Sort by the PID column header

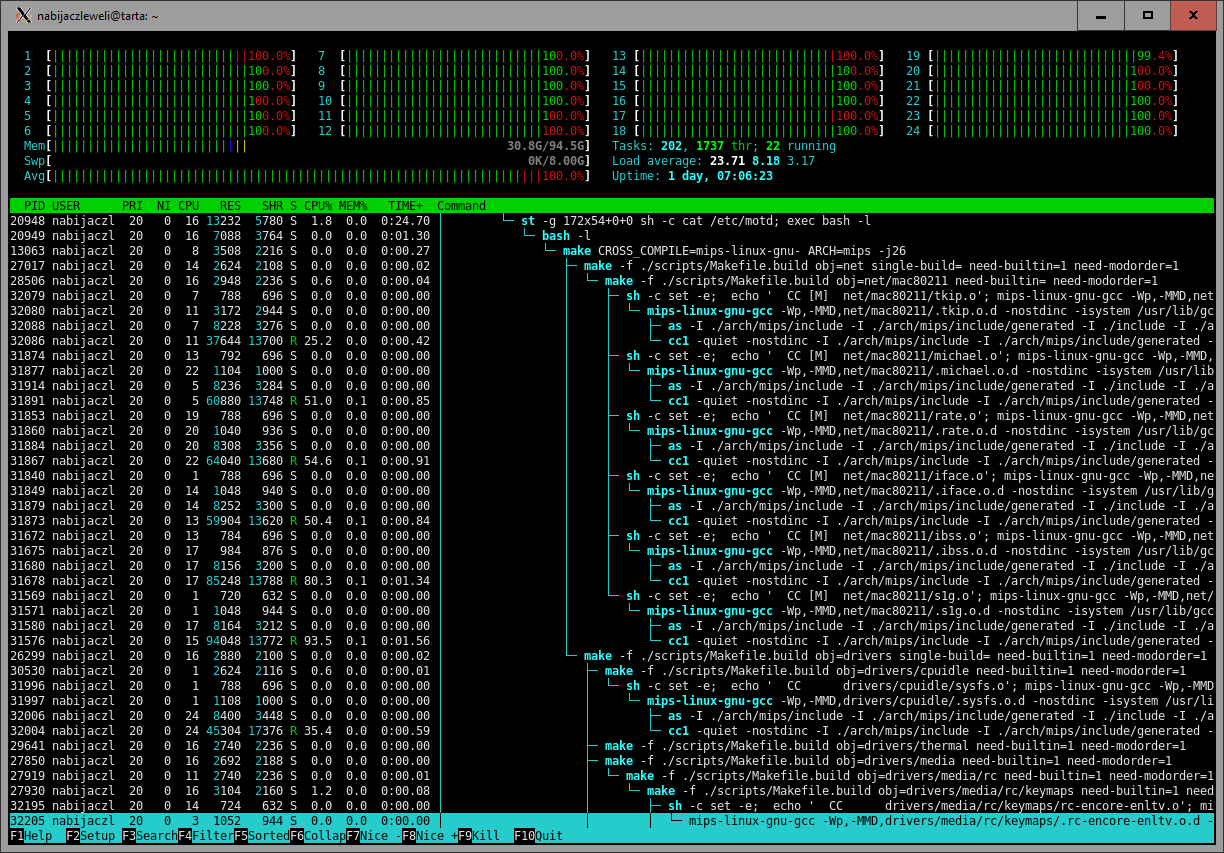(x=34, y=206)
